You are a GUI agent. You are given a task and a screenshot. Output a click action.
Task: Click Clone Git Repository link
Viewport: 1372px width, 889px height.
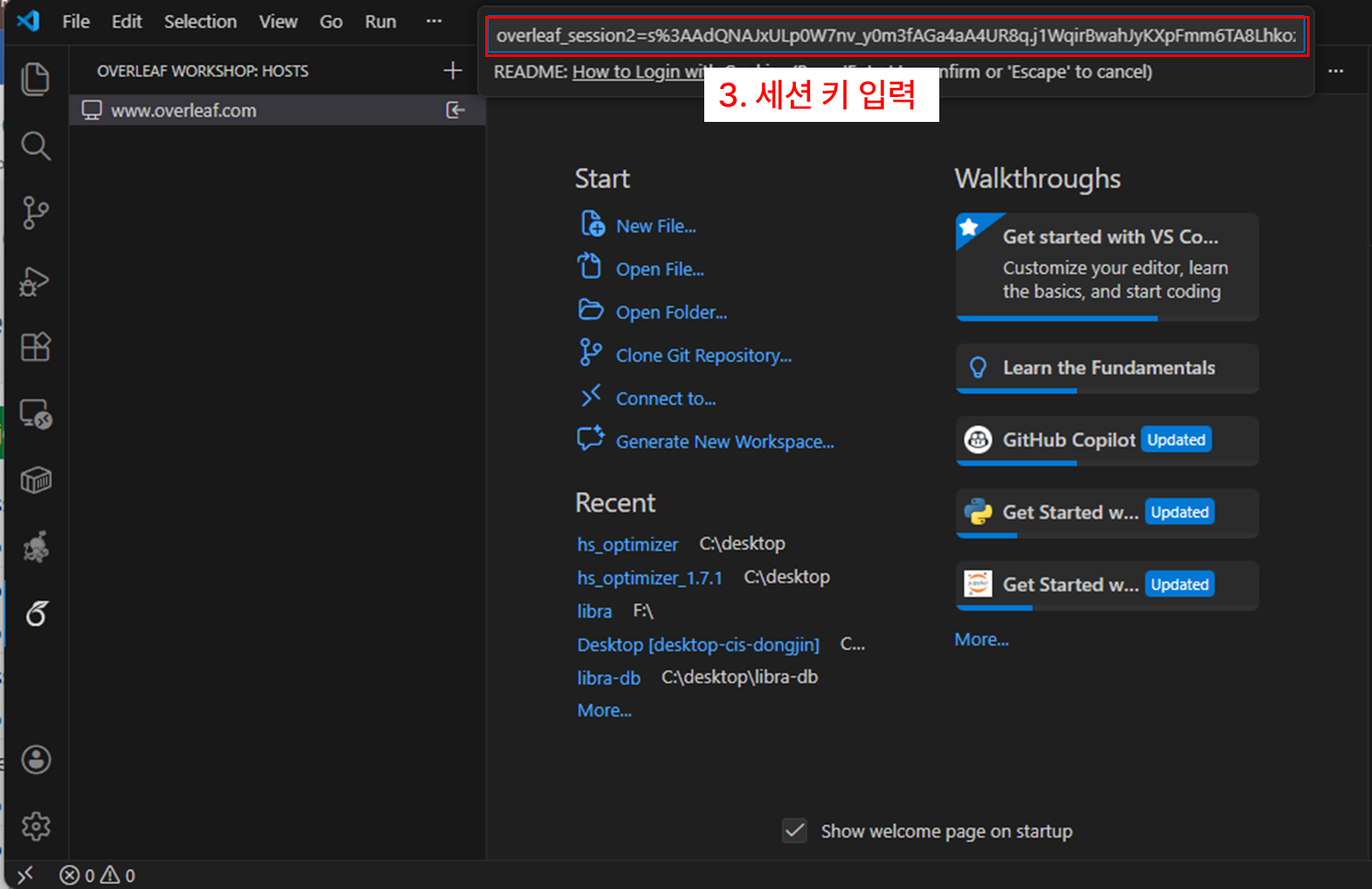[x=703, y=356]
